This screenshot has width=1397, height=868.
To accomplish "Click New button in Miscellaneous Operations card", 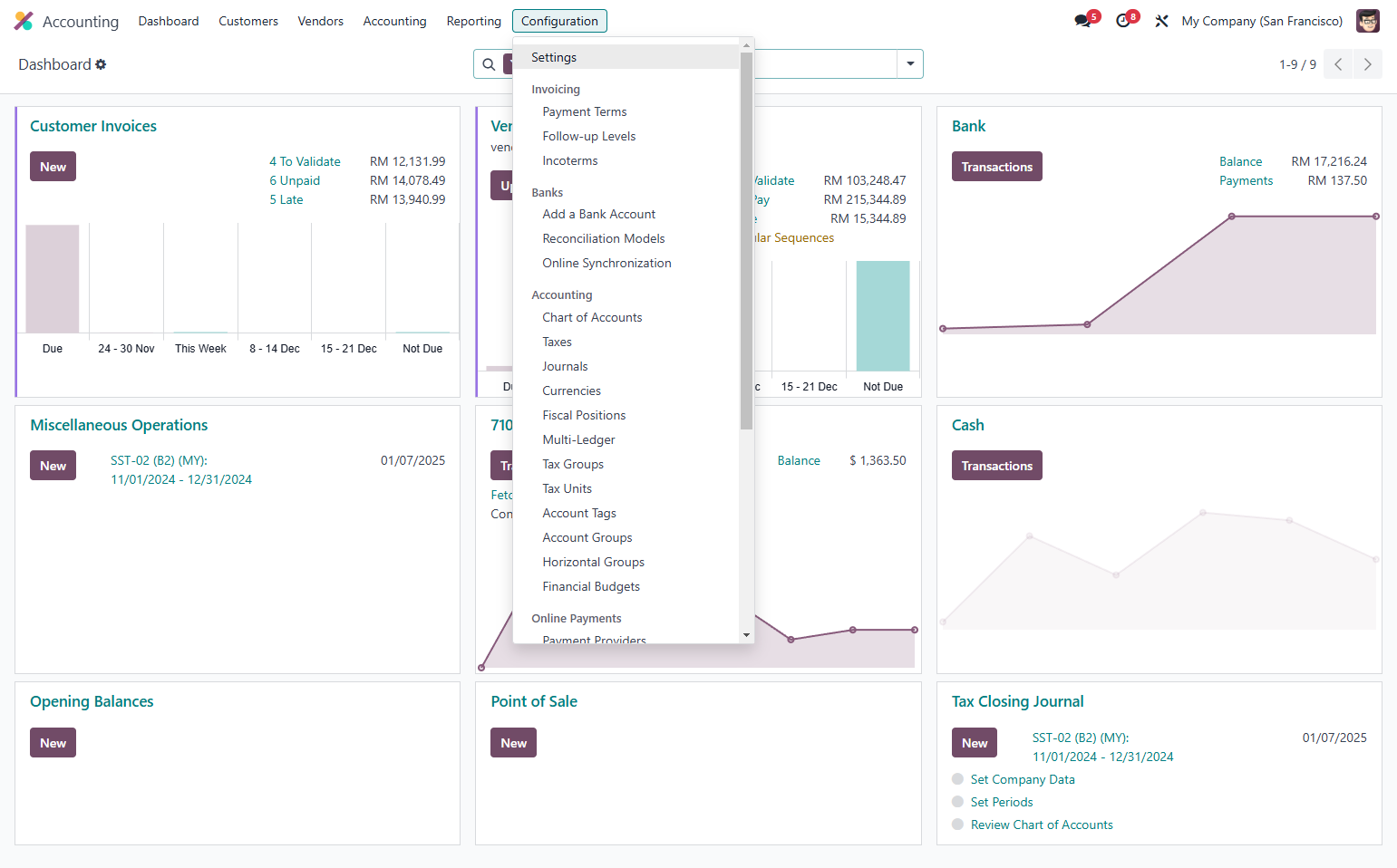I will point(53,466).
